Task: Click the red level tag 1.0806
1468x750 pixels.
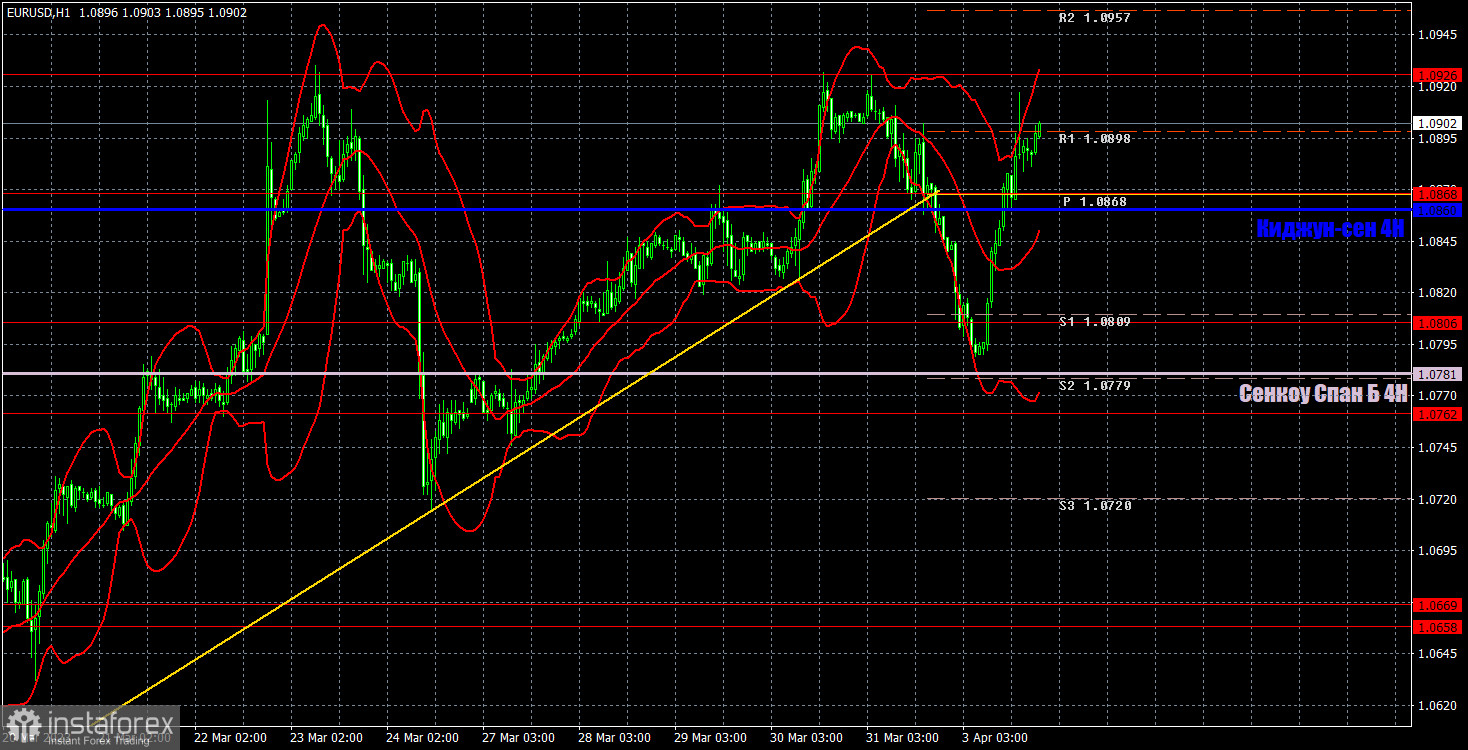Action: coord(1439,323)
